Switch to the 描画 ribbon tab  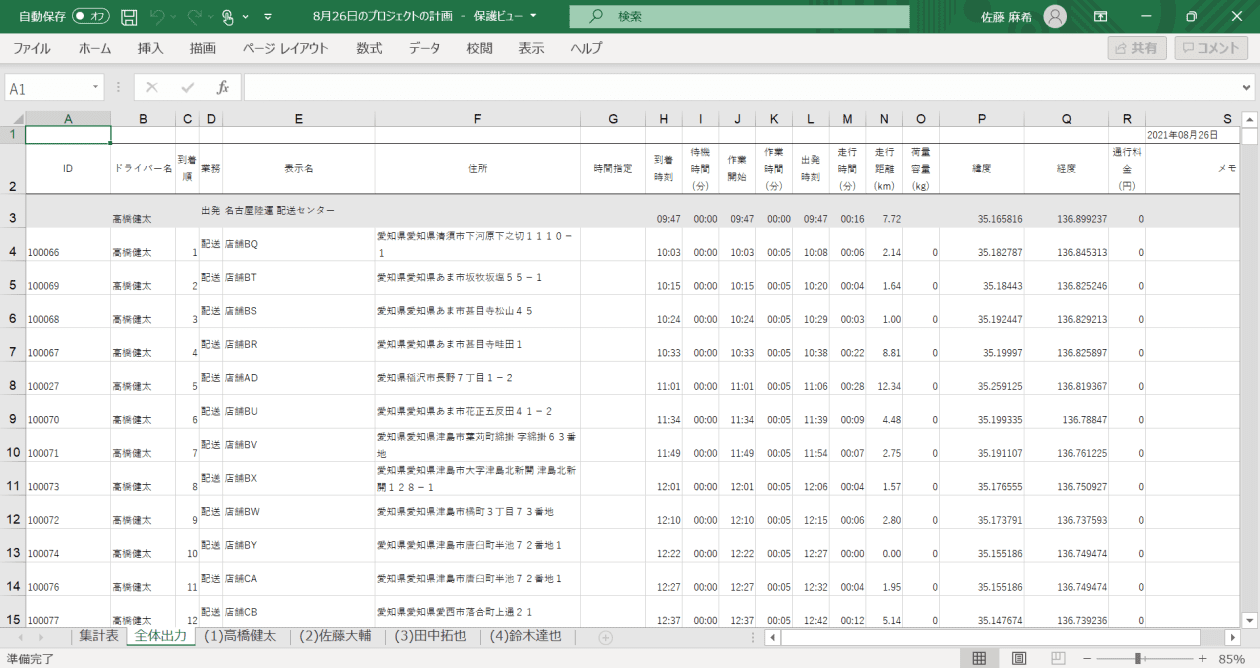pos(203,48)
